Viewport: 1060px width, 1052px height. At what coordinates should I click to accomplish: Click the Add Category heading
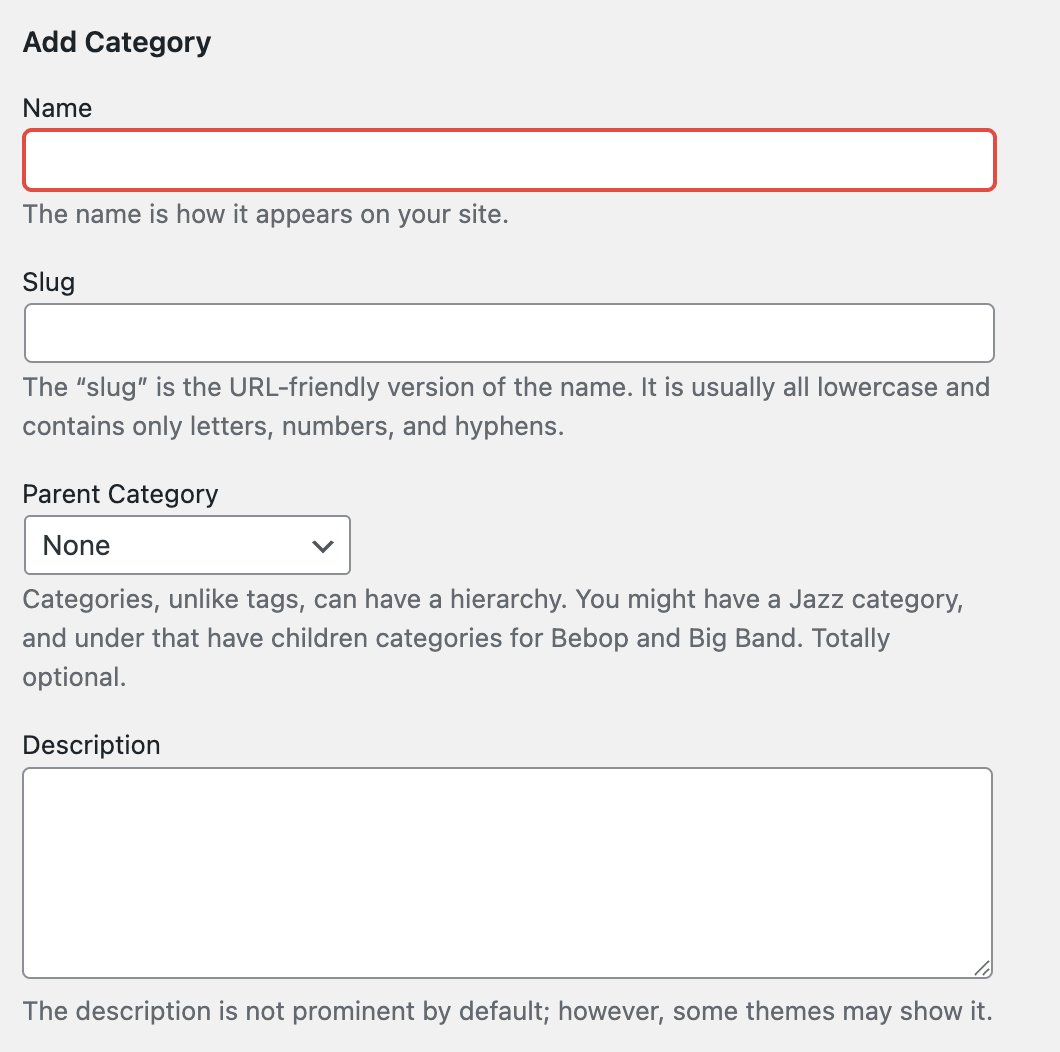coord(116,42)
